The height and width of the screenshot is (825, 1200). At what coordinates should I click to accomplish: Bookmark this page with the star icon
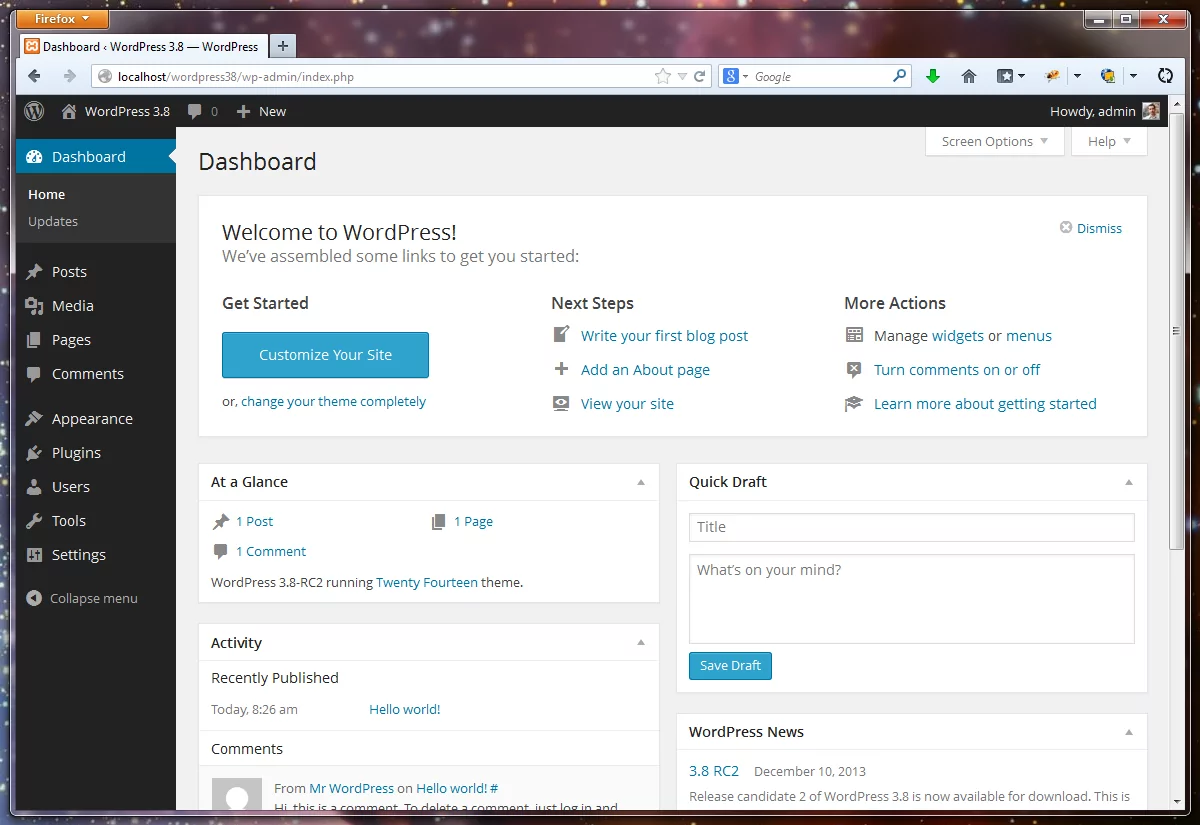click(x=662, y=76)
